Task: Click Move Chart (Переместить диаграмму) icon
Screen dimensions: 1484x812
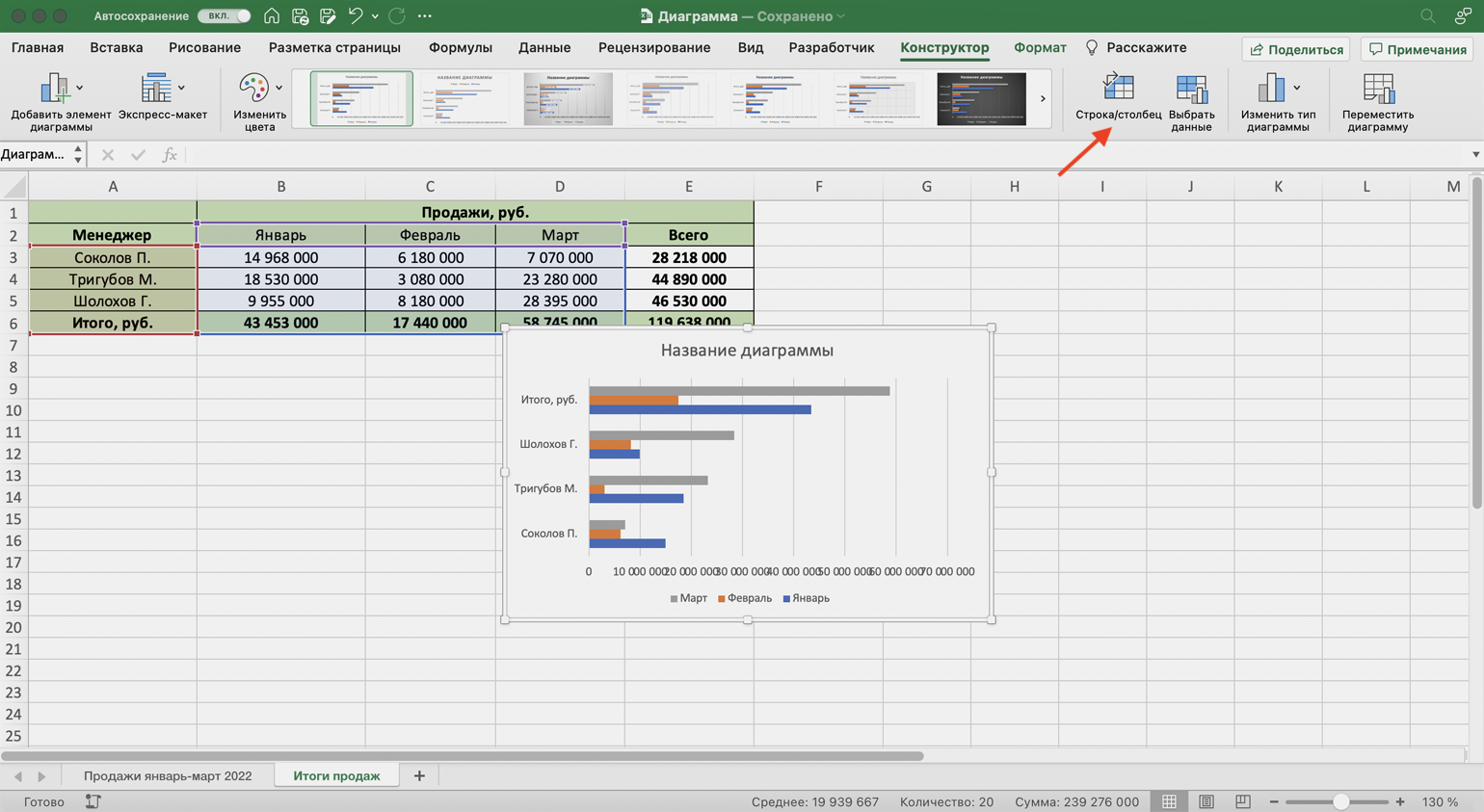Action: pos(1377,89)
